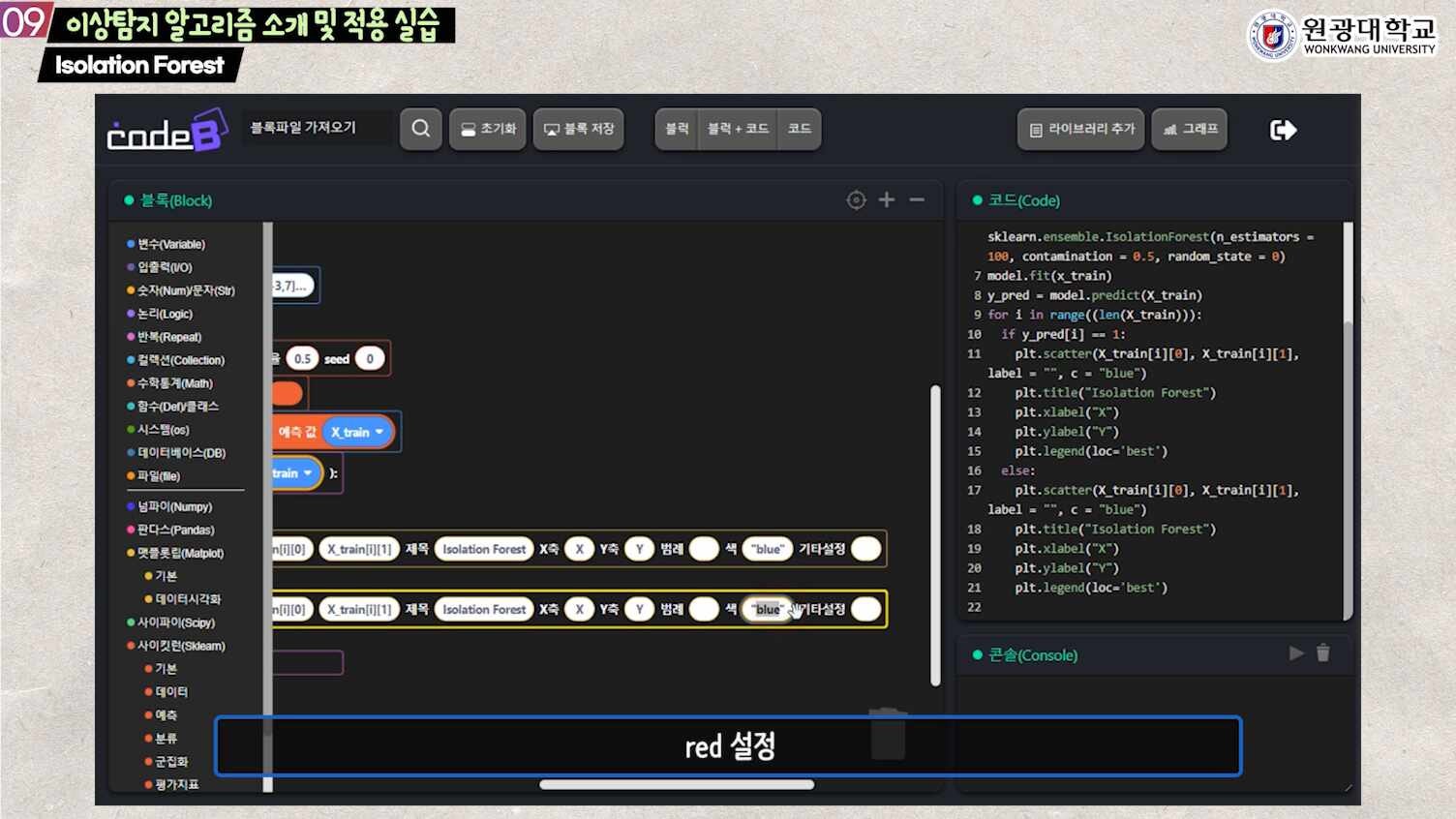Click the 블록 저장 save button
Image resolution: width=1456 pixels, height=819 pixels.
[x=579, y=129]
